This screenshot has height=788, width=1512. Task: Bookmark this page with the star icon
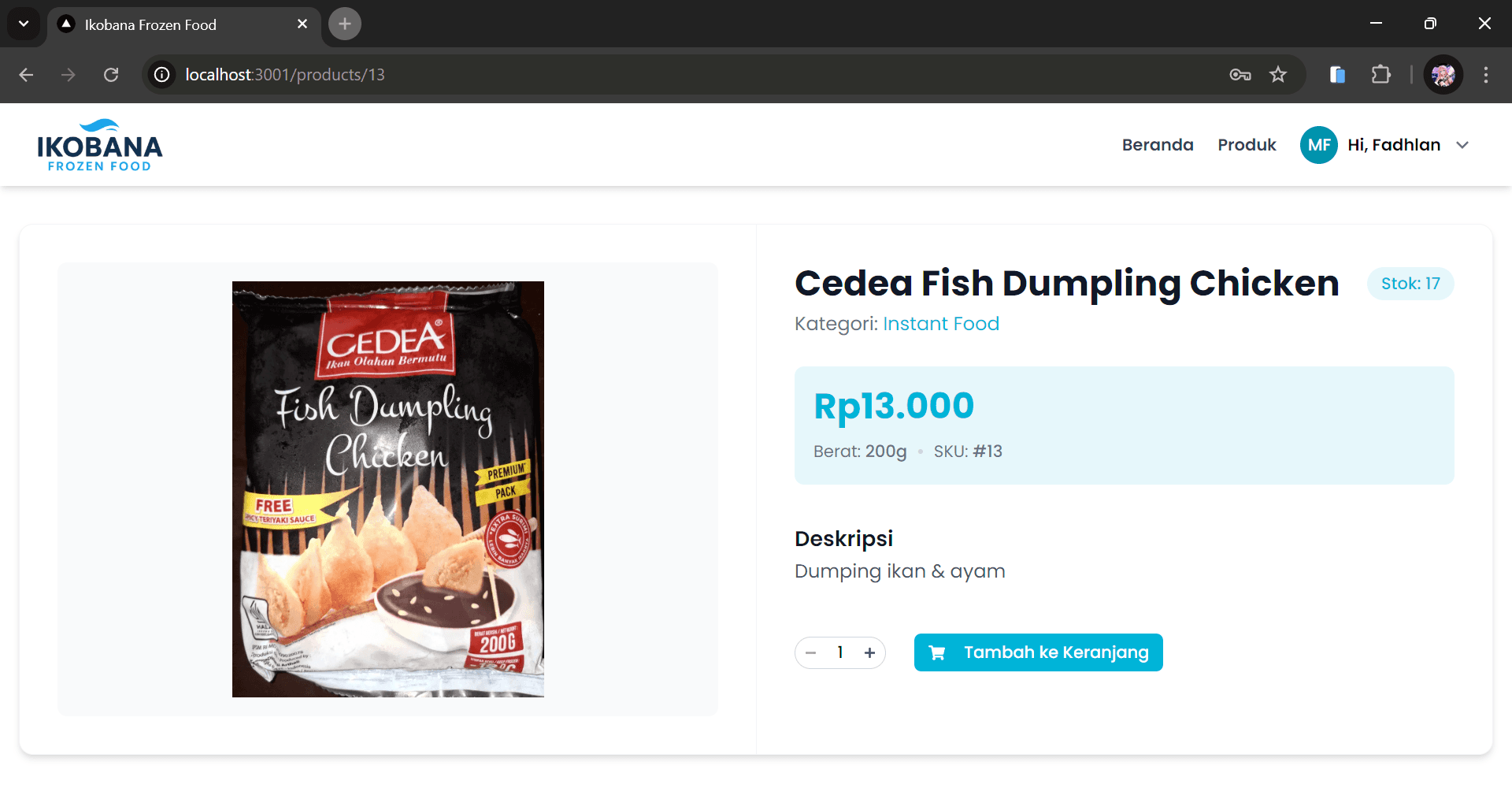pos(1277,75)
